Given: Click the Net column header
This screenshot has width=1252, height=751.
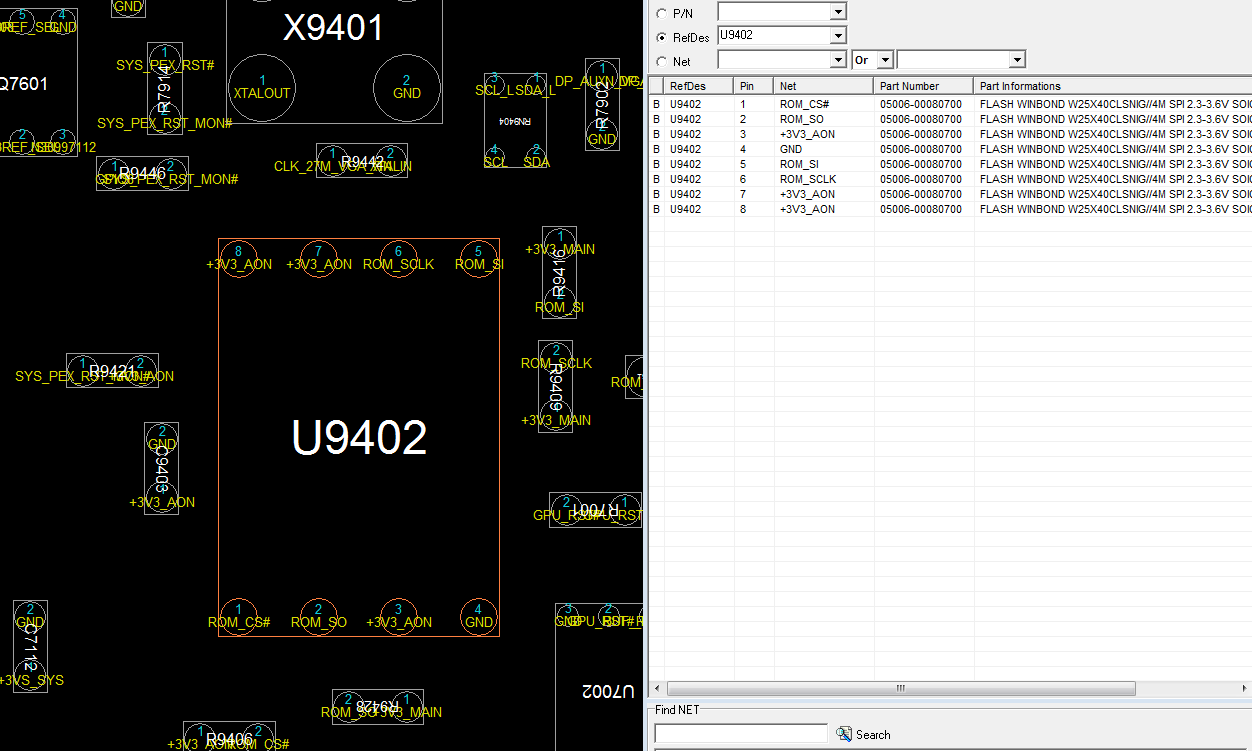Looking at the screenshot, I should tap(823, 86).
